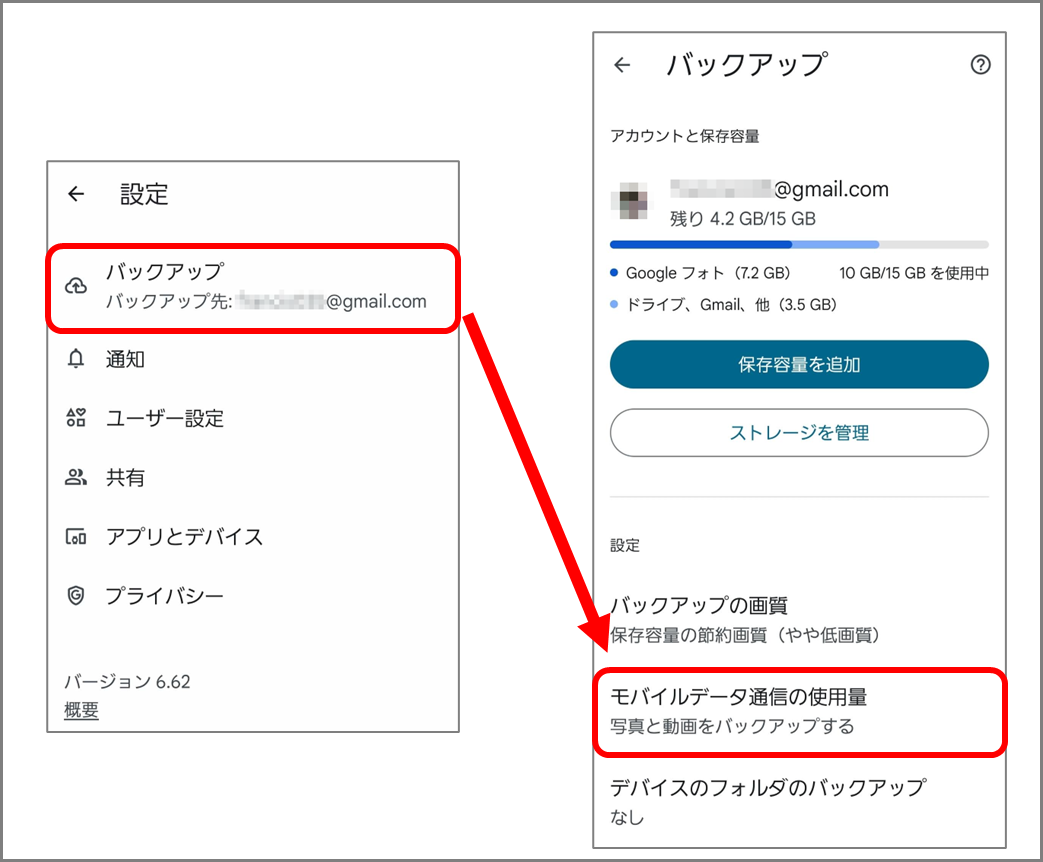This screenshot has width=1043, height=862.
Task: Tap the cloud backup icon in settings
Action: coord(76,286)
